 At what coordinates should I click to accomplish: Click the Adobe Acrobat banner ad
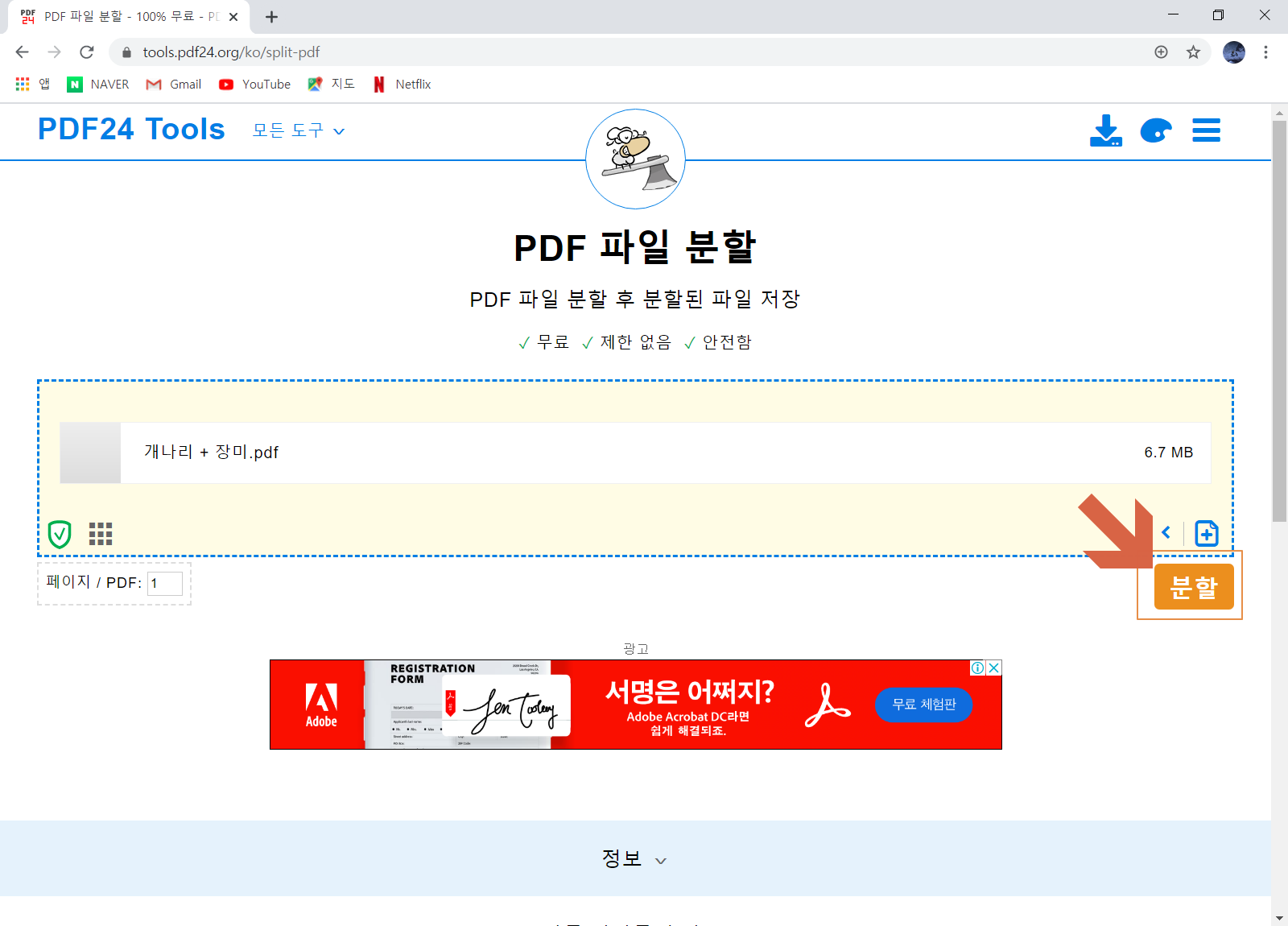coord(635,705)
